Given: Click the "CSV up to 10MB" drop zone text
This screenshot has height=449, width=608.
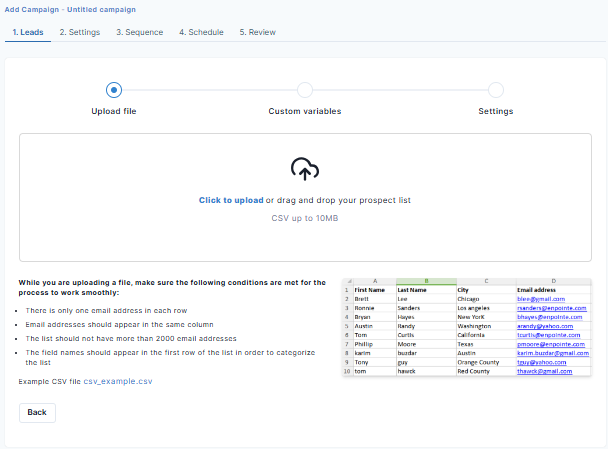Looking at the screenshot, I should click(x=304, y=218).
